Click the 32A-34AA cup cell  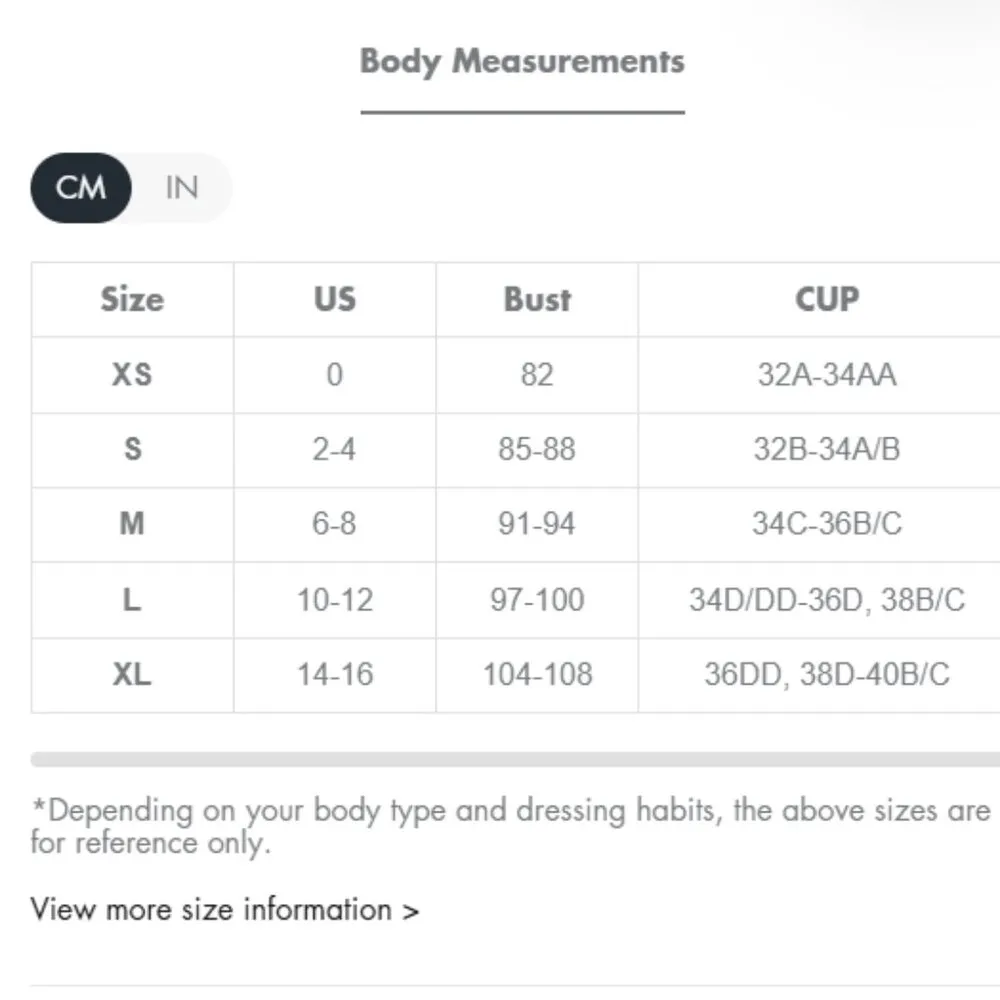(x=826, y=375)
